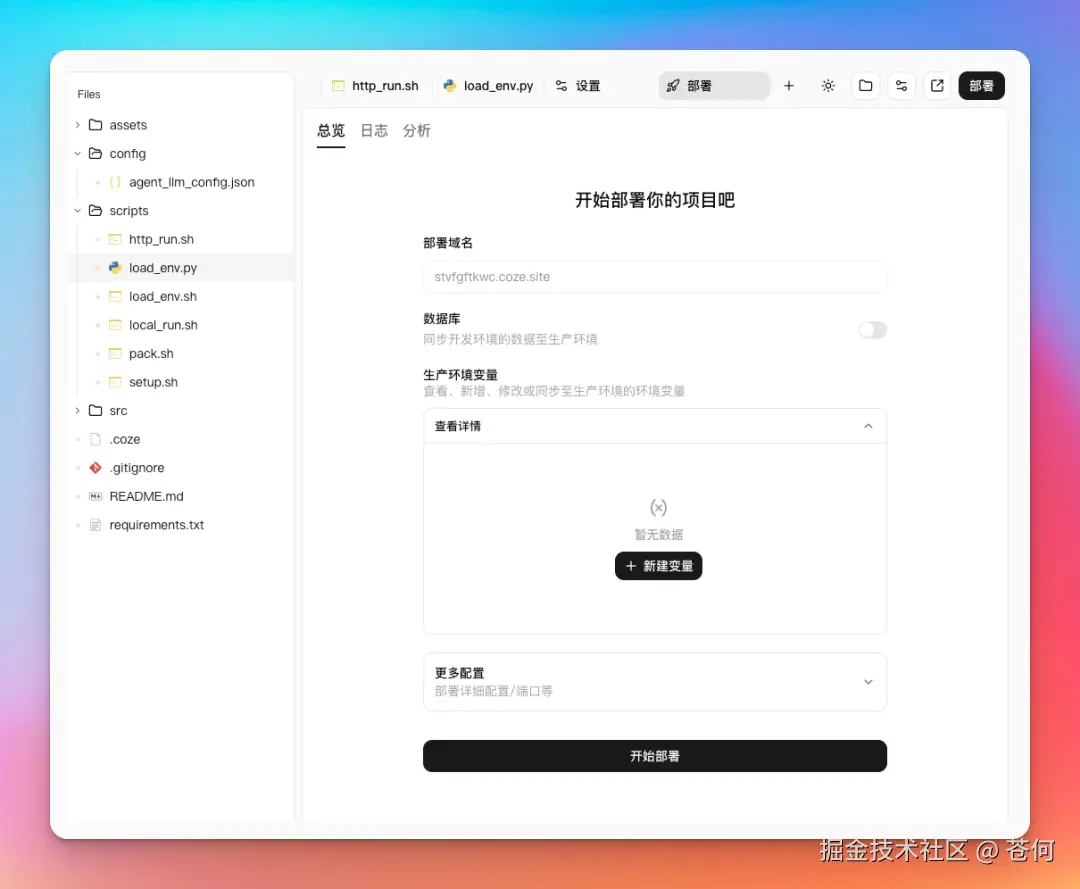The image size is (1080, 889).
Task: Select the rocket icon on the 部署 tab
Action: [674, 86]
